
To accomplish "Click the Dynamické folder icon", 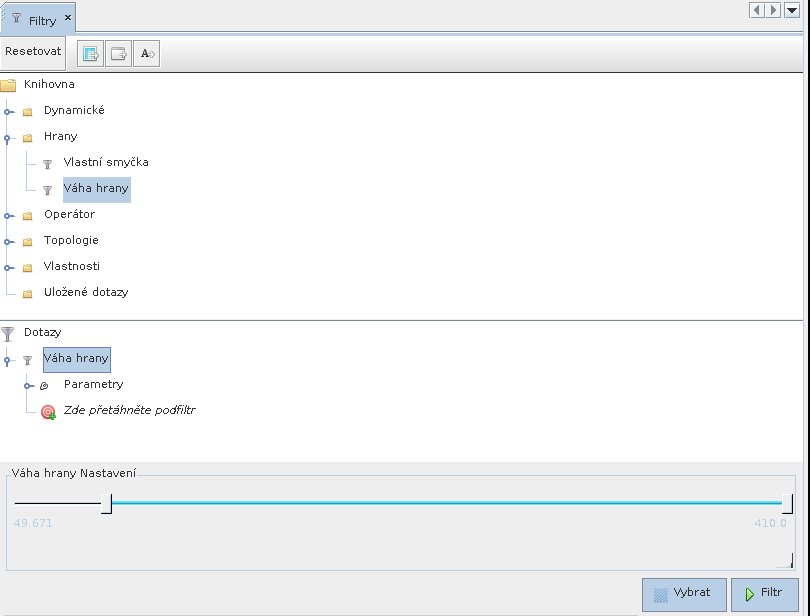I will tap(27, 112).
